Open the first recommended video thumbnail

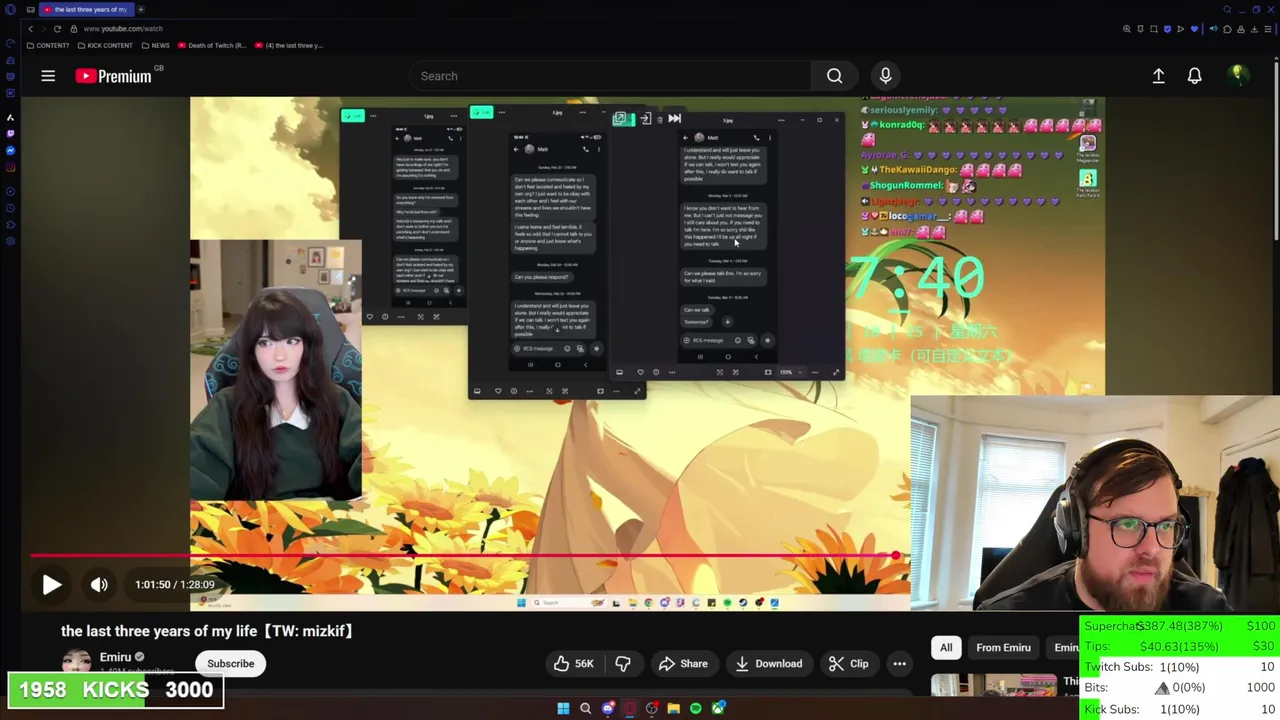click(x=994, y=686)
